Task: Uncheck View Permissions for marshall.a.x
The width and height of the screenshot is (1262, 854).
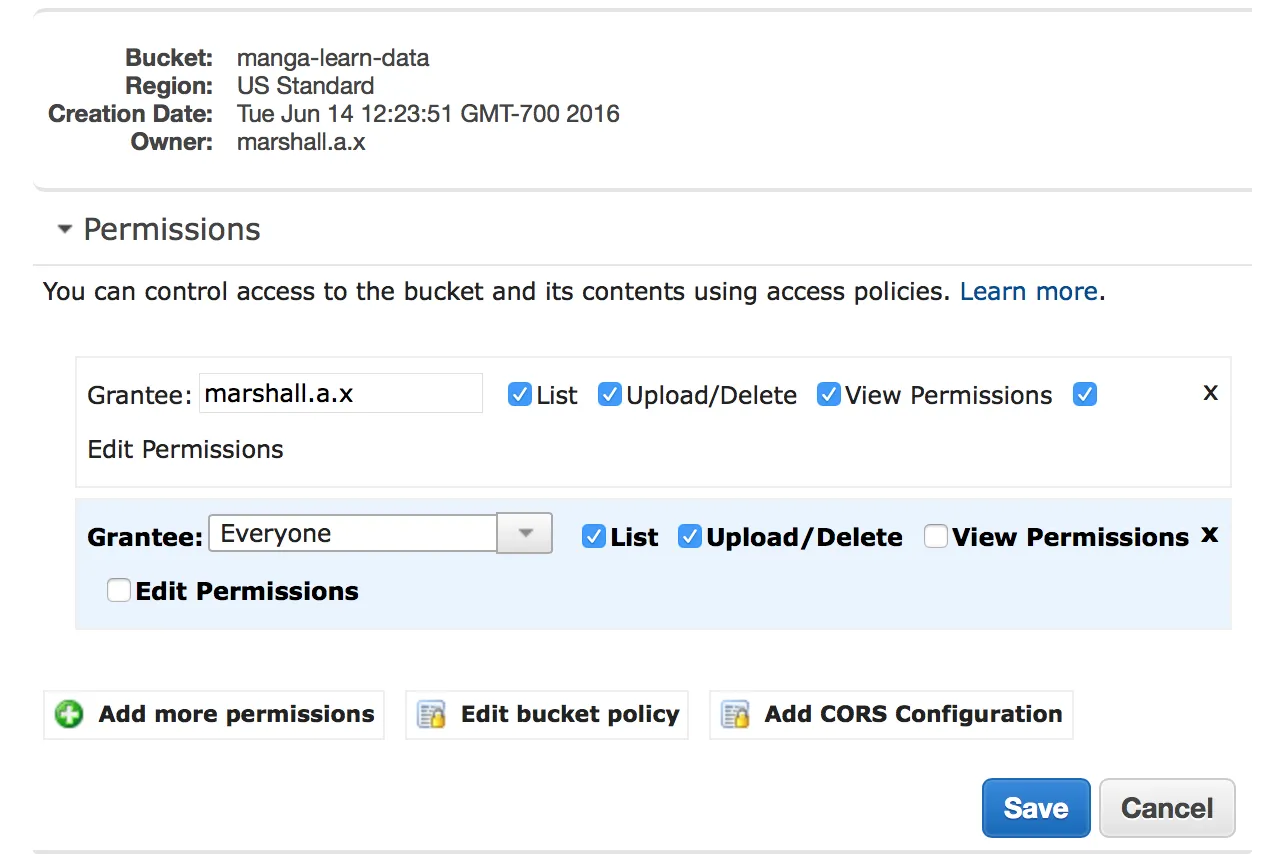Action: point(828,395)
